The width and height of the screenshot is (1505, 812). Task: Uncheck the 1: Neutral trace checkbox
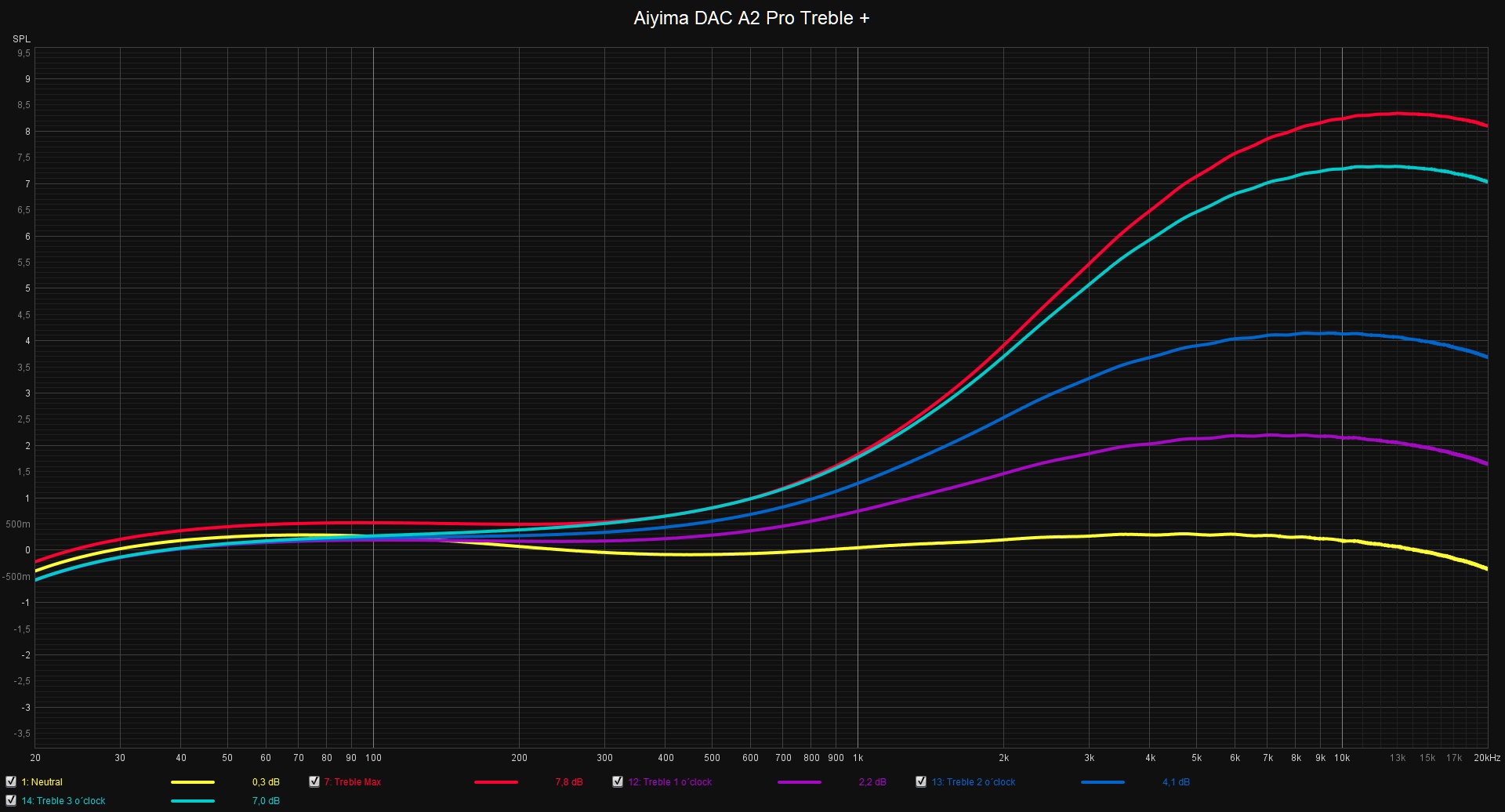pos(11,781)
